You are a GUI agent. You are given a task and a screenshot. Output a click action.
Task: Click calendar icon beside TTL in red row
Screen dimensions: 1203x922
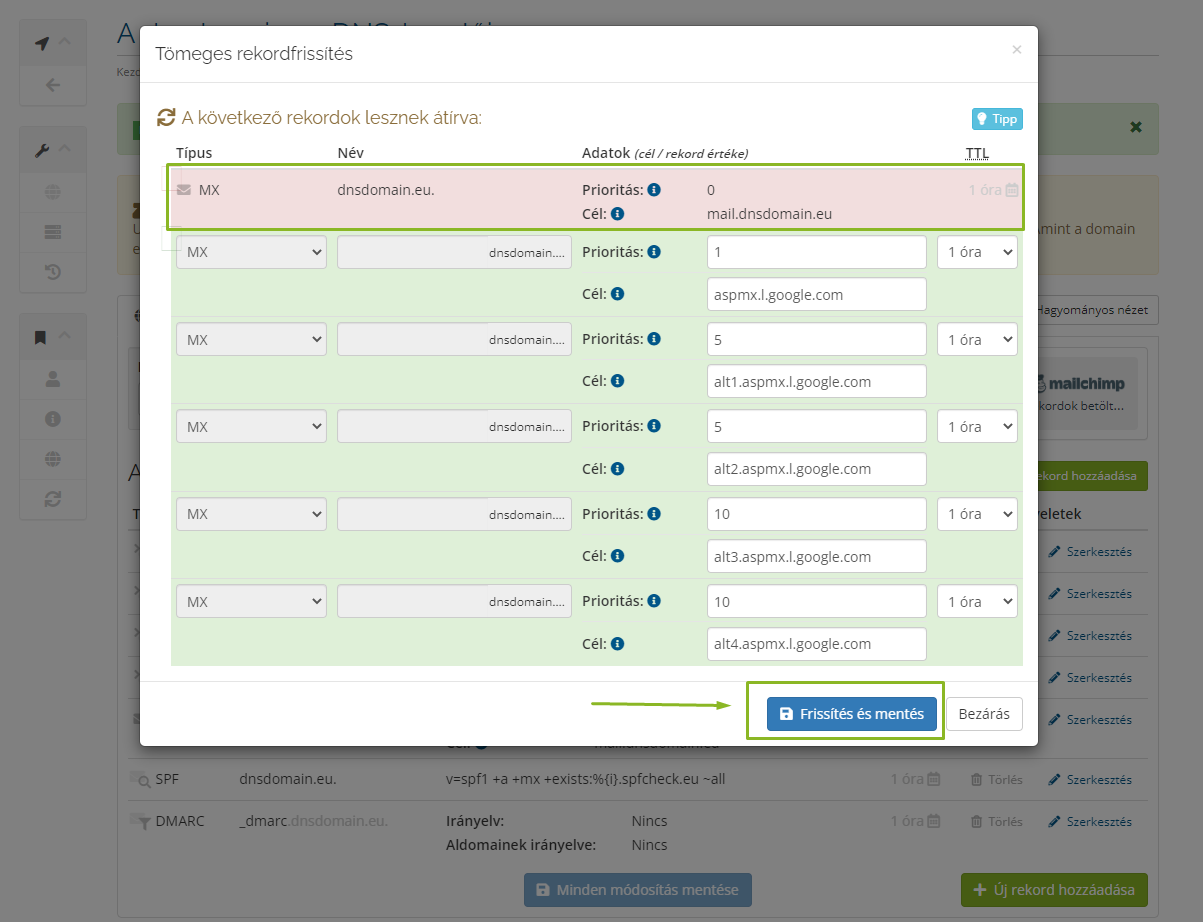(x=1012, y=190)
